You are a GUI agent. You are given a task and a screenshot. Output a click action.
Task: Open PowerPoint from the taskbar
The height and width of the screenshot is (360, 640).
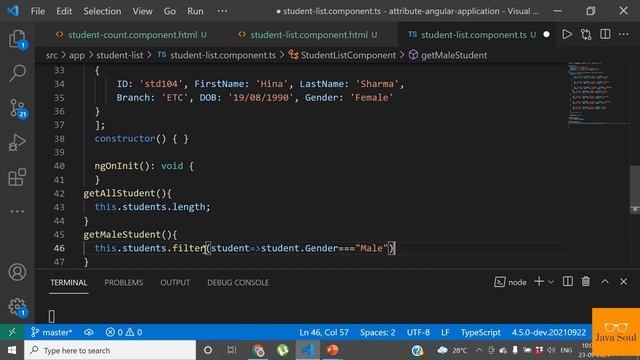tap(333, 350)
